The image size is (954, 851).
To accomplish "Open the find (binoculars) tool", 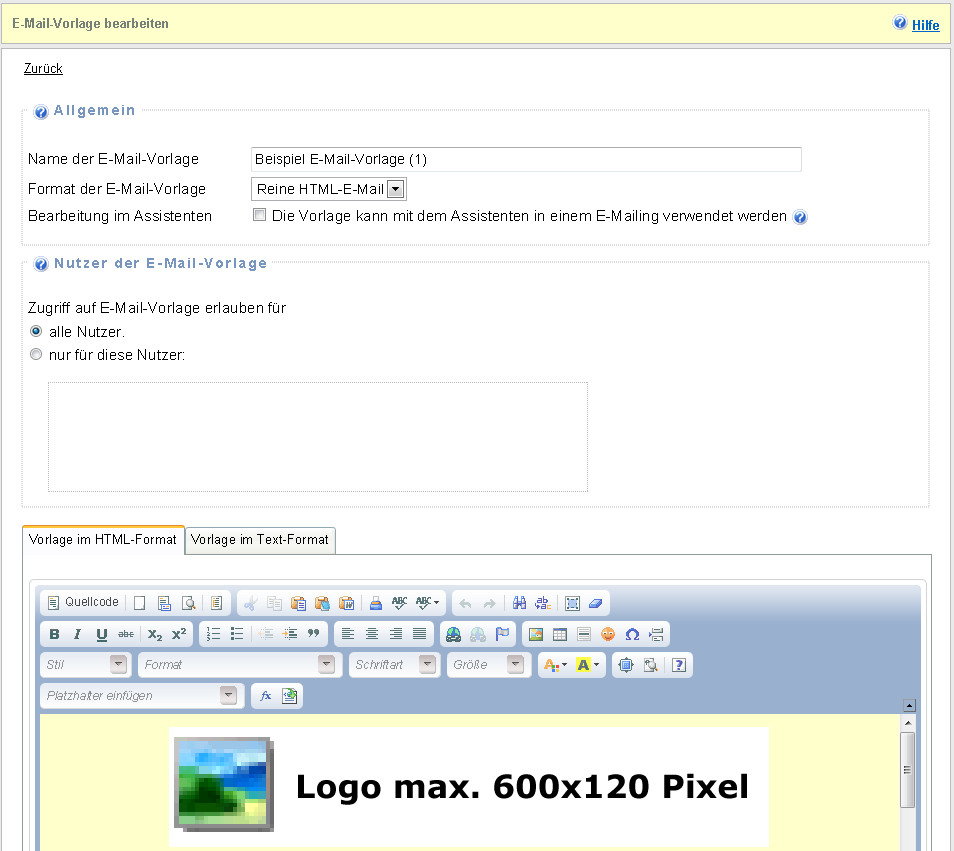I will click(519, 603).
